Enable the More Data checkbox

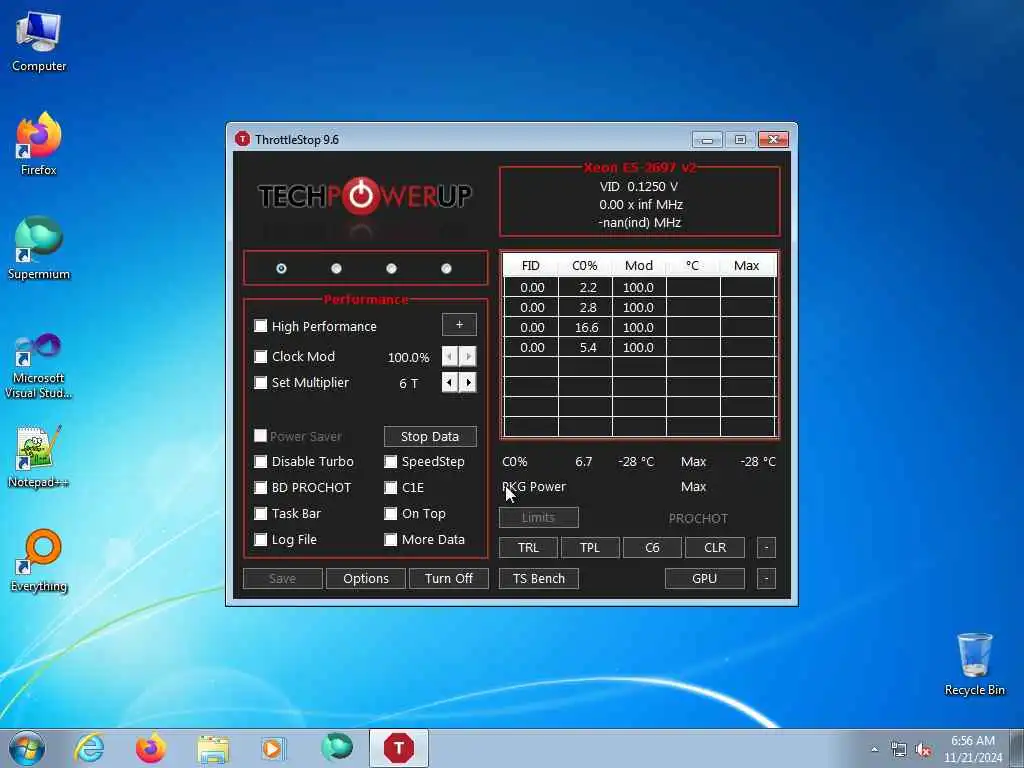click(x=391, y=539)
